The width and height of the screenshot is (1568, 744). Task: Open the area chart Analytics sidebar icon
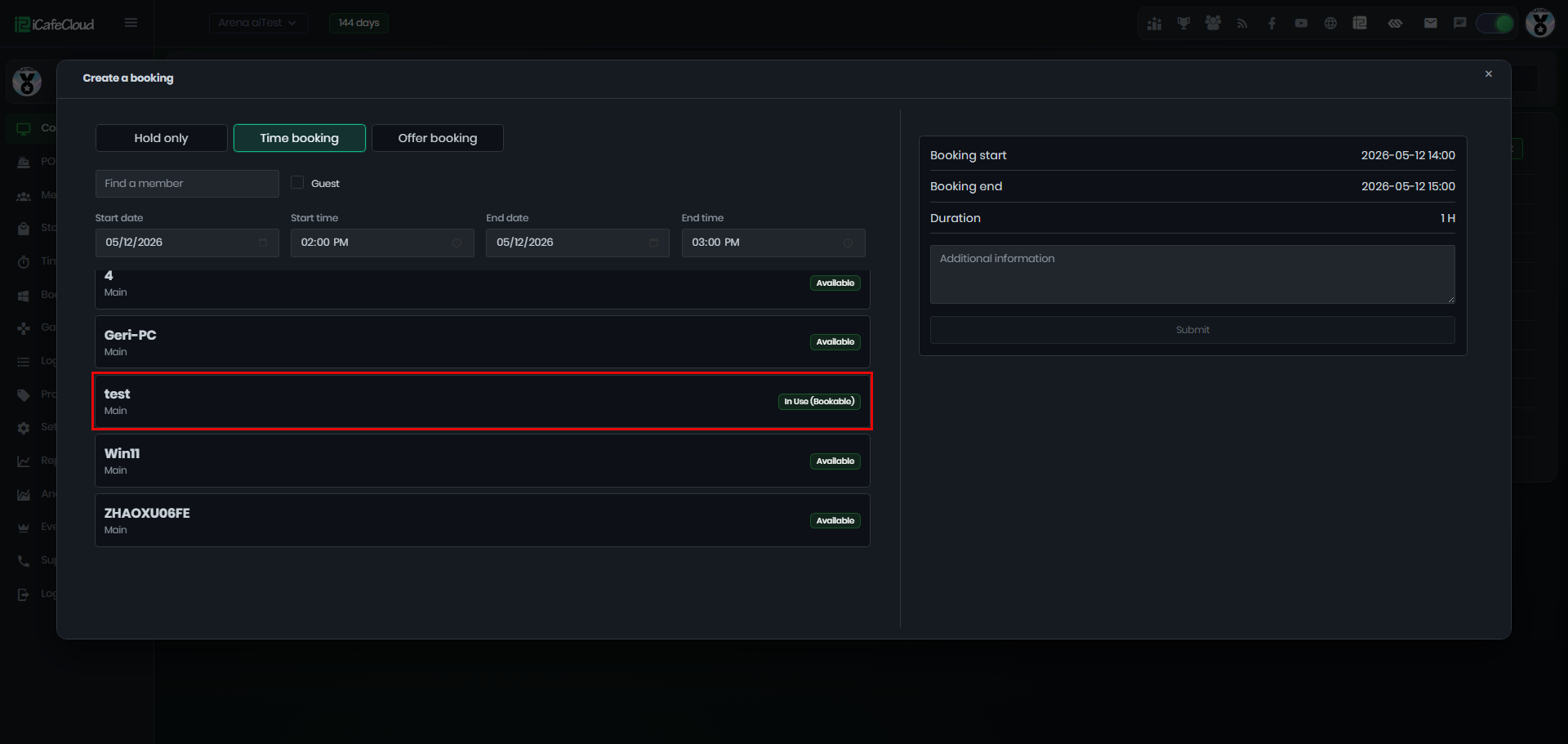[24, 494]
